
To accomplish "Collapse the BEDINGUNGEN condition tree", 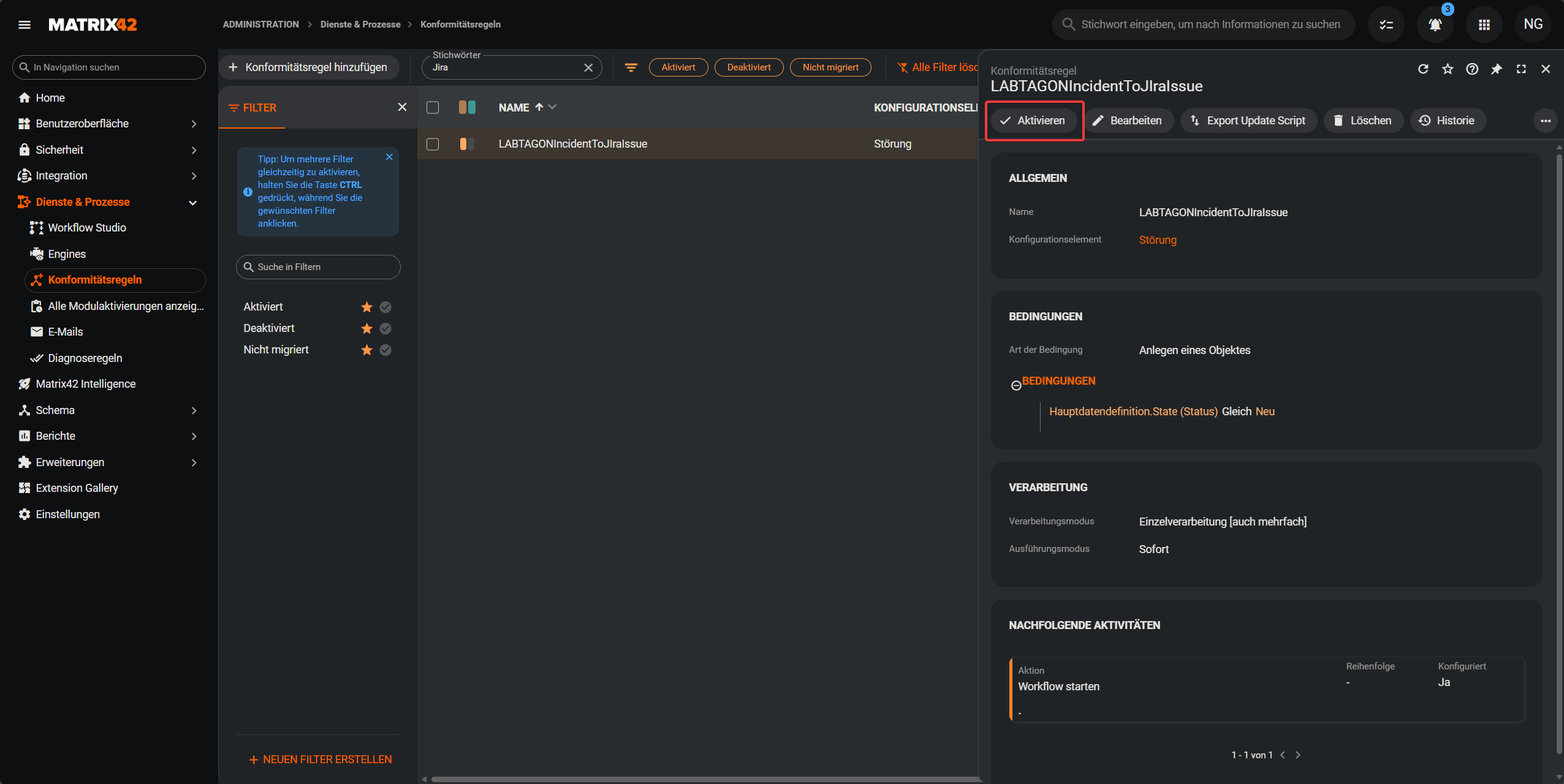I will coord(1015,385).
